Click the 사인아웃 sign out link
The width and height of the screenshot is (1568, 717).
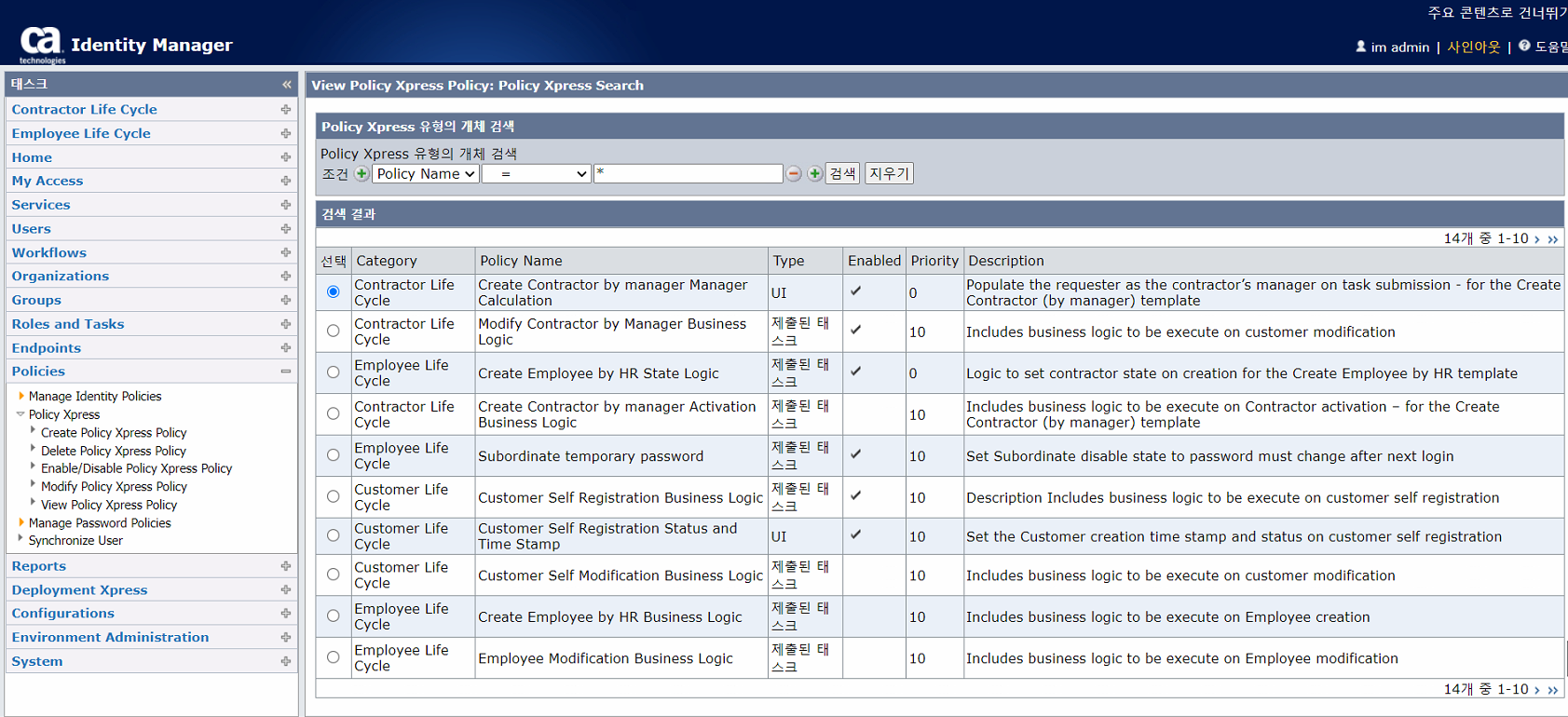click(1473, 47)
